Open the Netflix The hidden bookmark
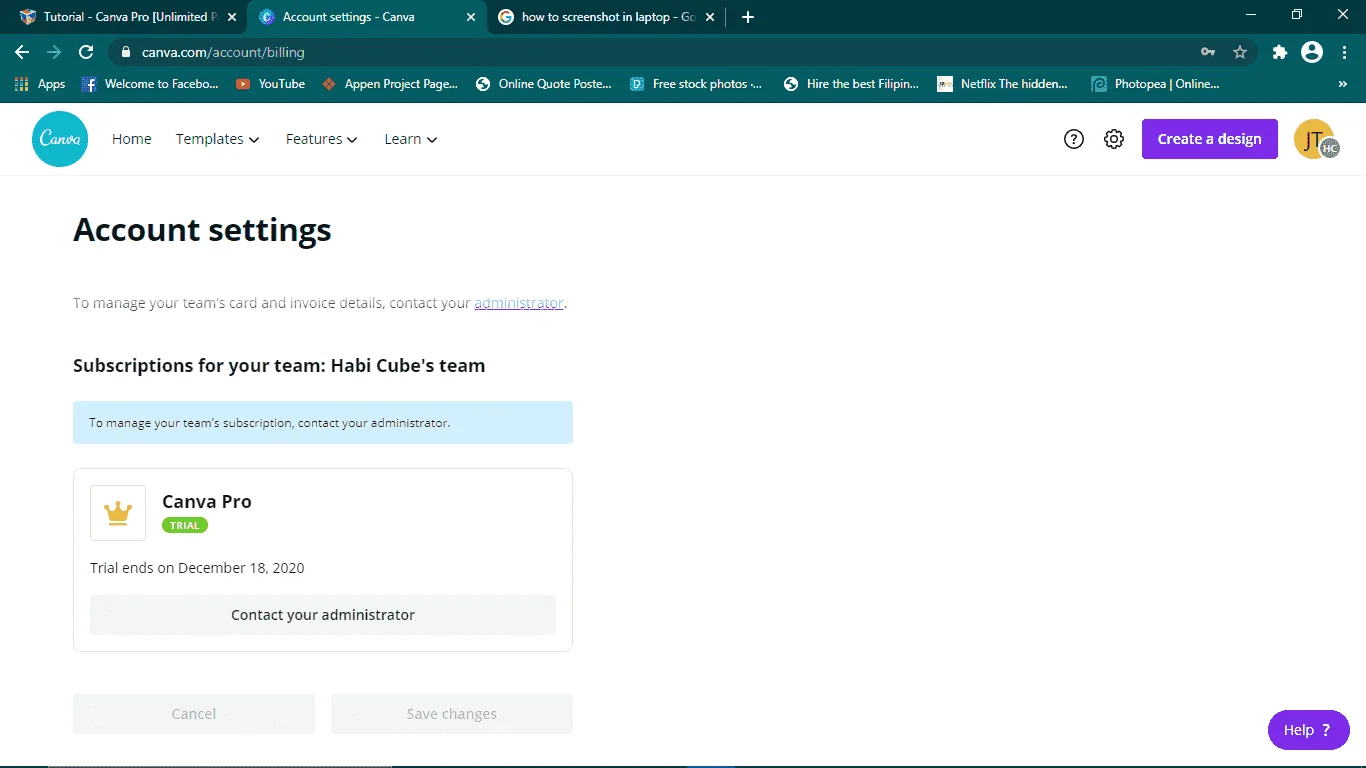This screenshot has width=1366, height=768. pos(1003,84)
